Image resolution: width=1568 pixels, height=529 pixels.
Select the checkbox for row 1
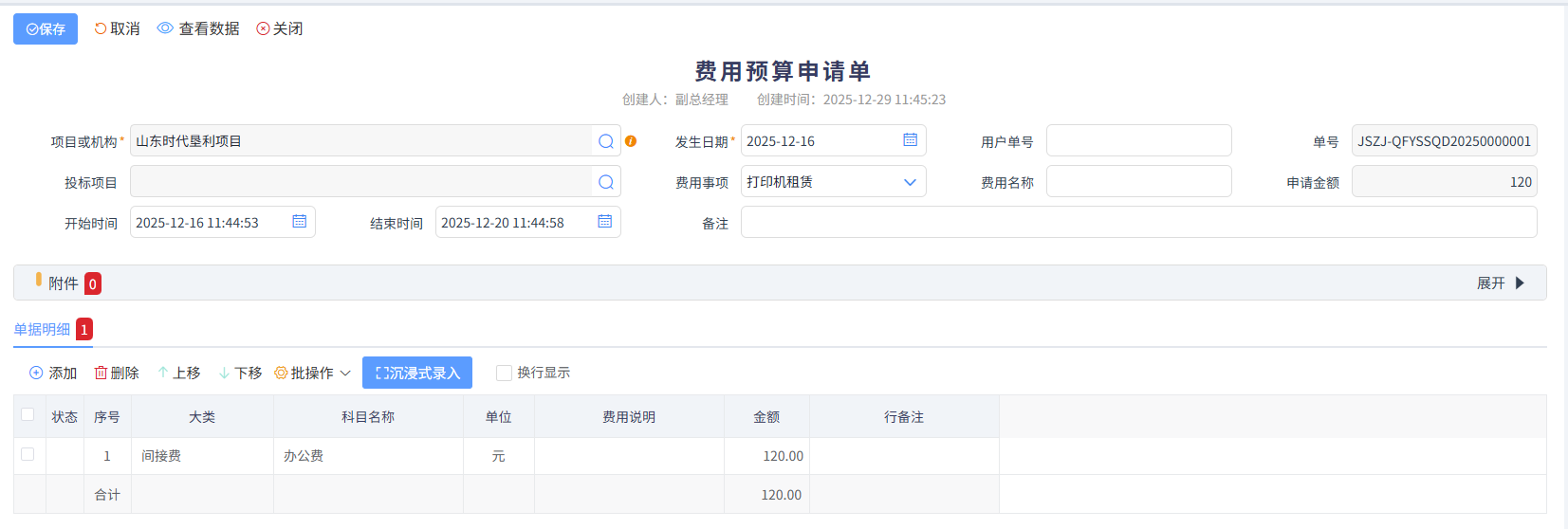tap(28, 454)
